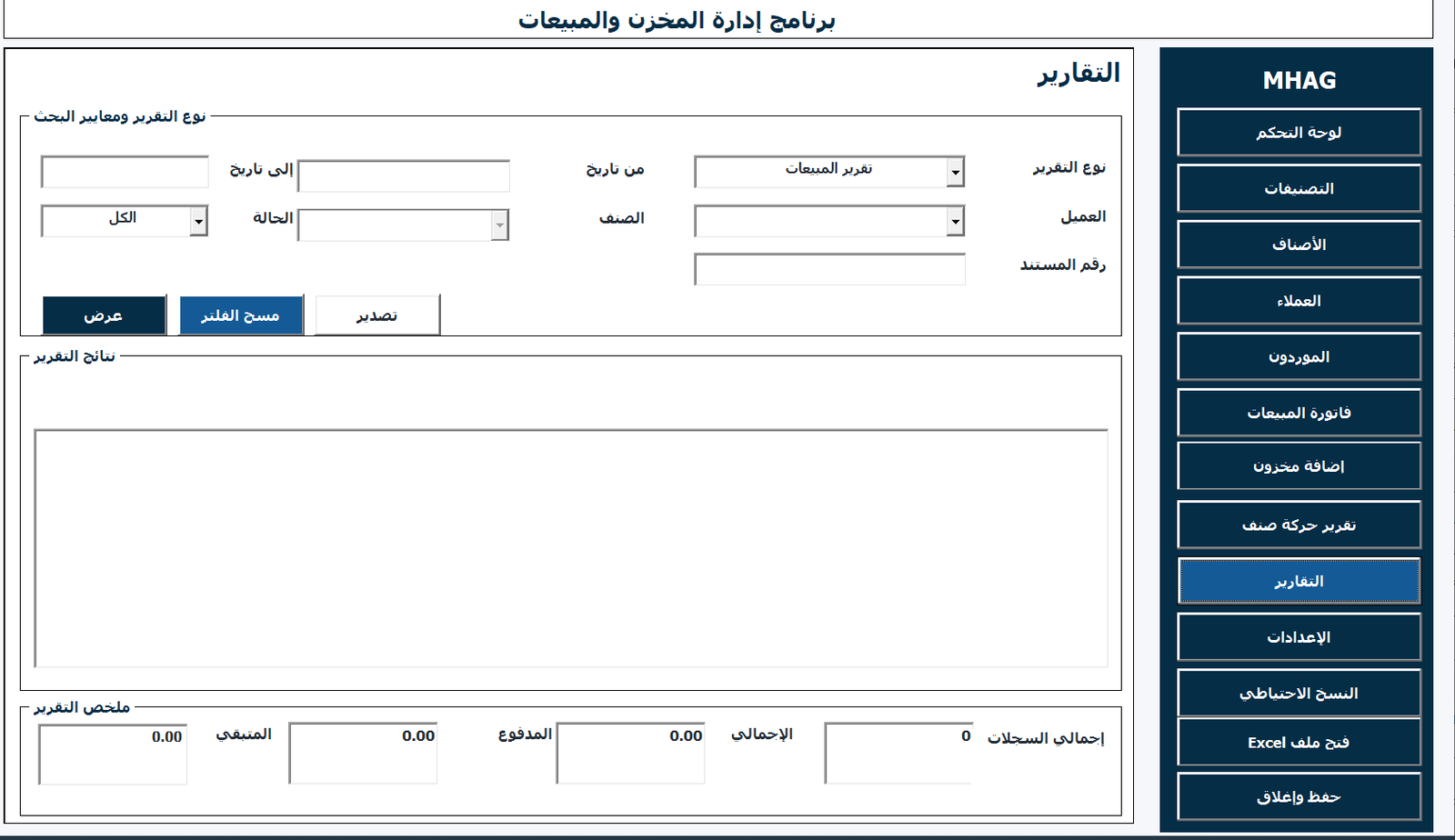Screen dimensions: 1455x840
Task: Go to الإعدادات settings page
Action: [x=1299, y=637]
